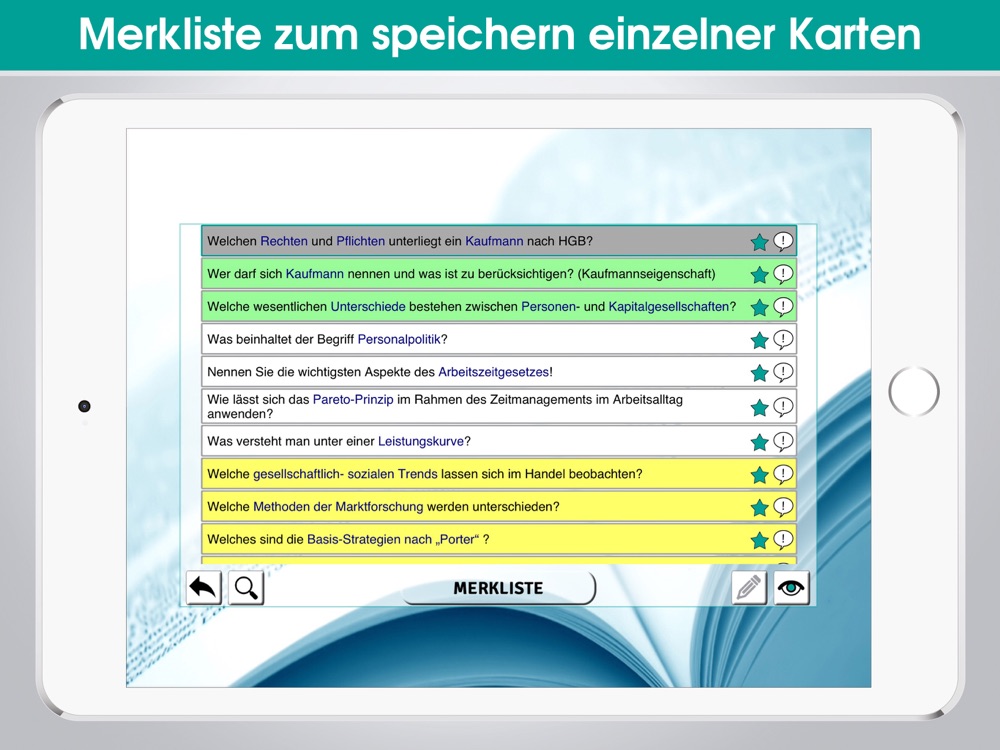Screen dimensions: 1000x750
Task: Click the back arrow button
Action: click(x=203, y=587)
